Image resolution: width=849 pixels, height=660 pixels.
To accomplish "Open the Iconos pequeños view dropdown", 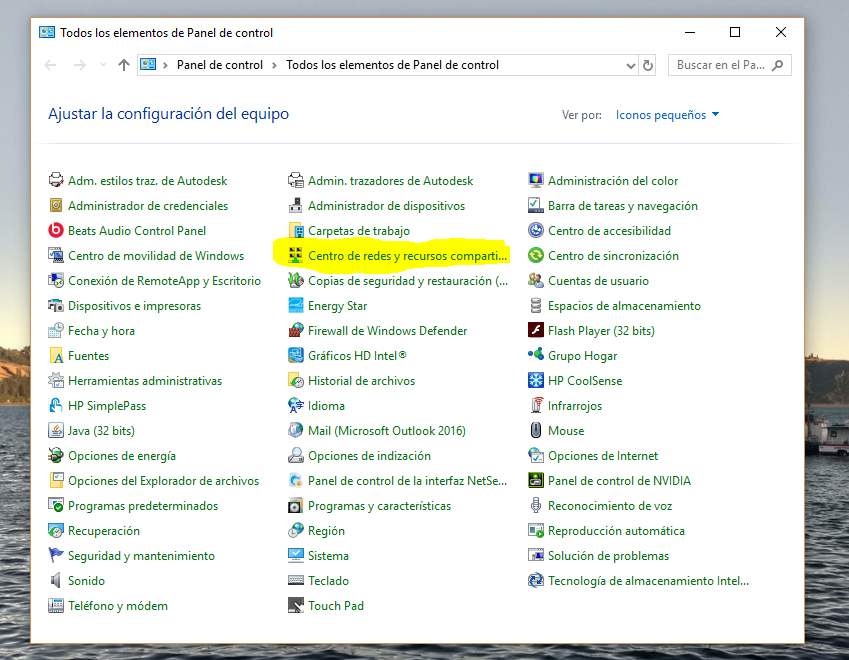I will pyautogui.click(x=667, y=115).
